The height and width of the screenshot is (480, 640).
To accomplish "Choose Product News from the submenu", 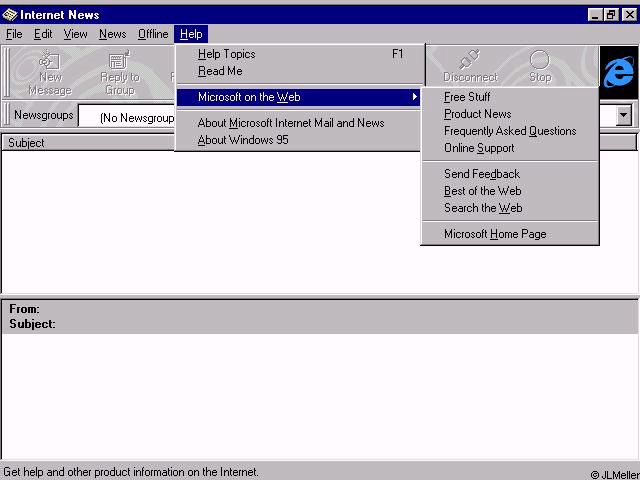I will click(x=510, y=114).
